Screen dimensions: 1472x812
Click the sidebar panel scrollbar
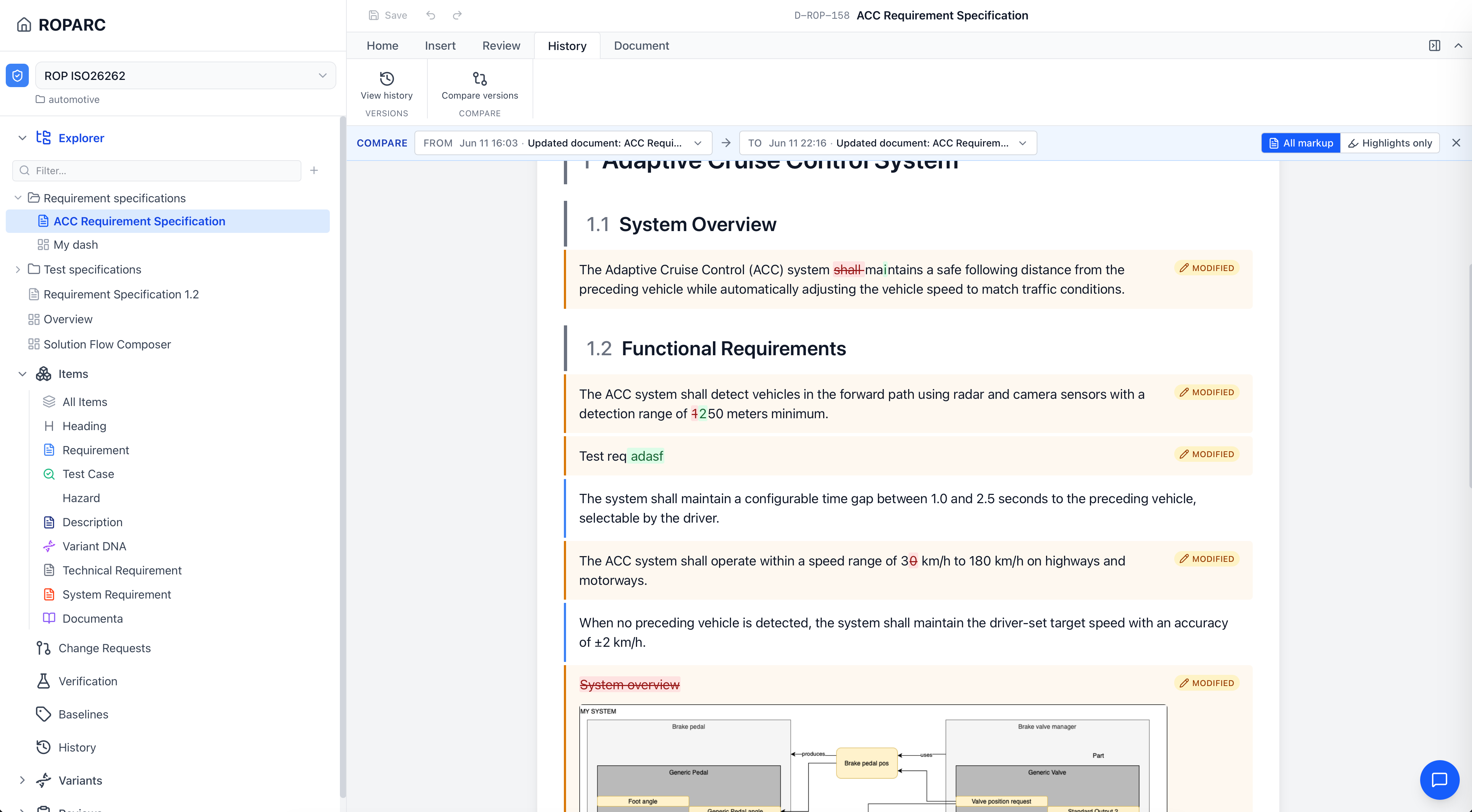[342, 457]
